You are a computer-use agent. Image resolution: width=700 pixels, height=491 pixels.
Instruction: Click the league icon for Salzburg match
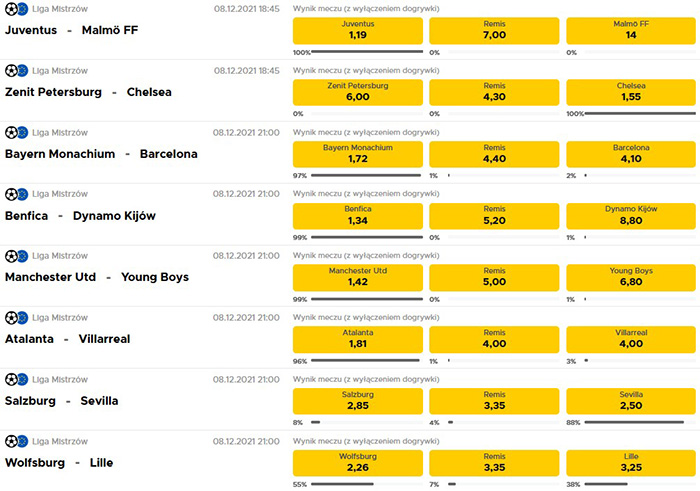(15, 380)
